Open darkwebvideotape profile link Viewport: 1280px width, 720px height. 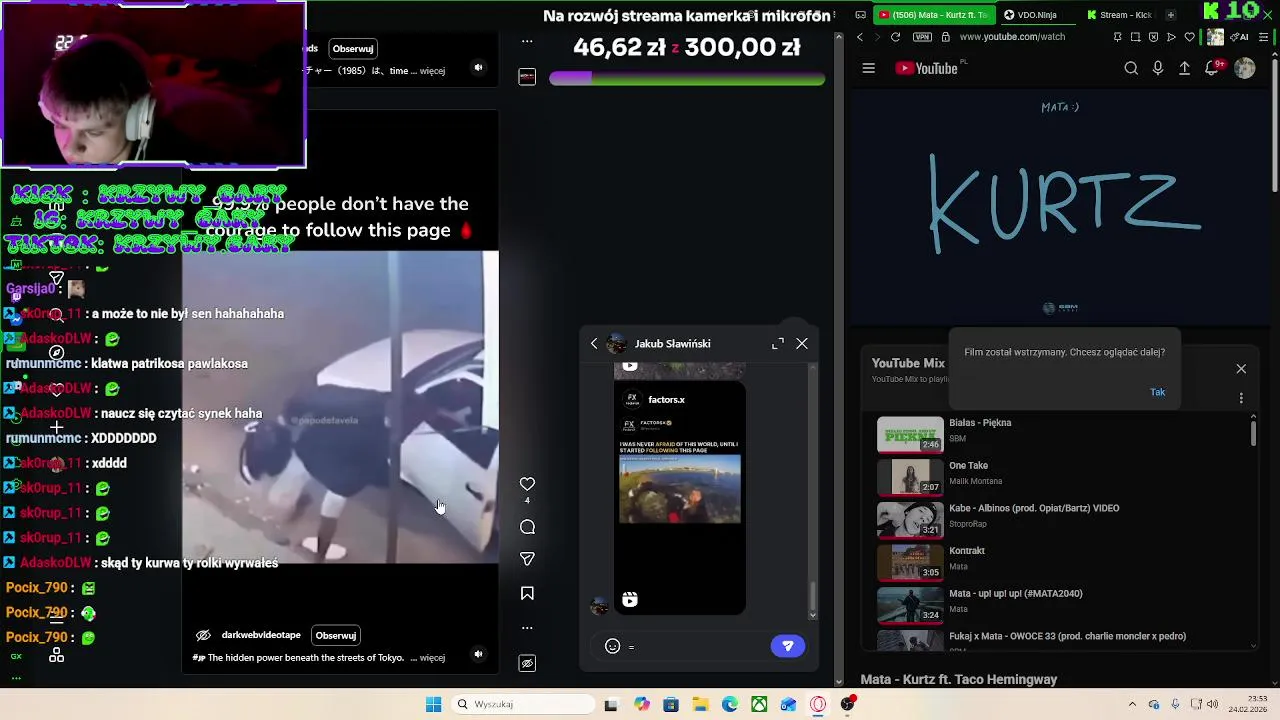point(261,635)
